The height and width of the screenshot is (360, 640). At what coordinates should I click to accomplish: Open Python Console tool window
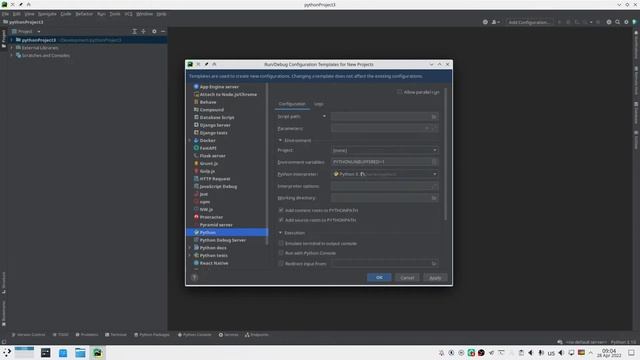(x=195, y=335)
